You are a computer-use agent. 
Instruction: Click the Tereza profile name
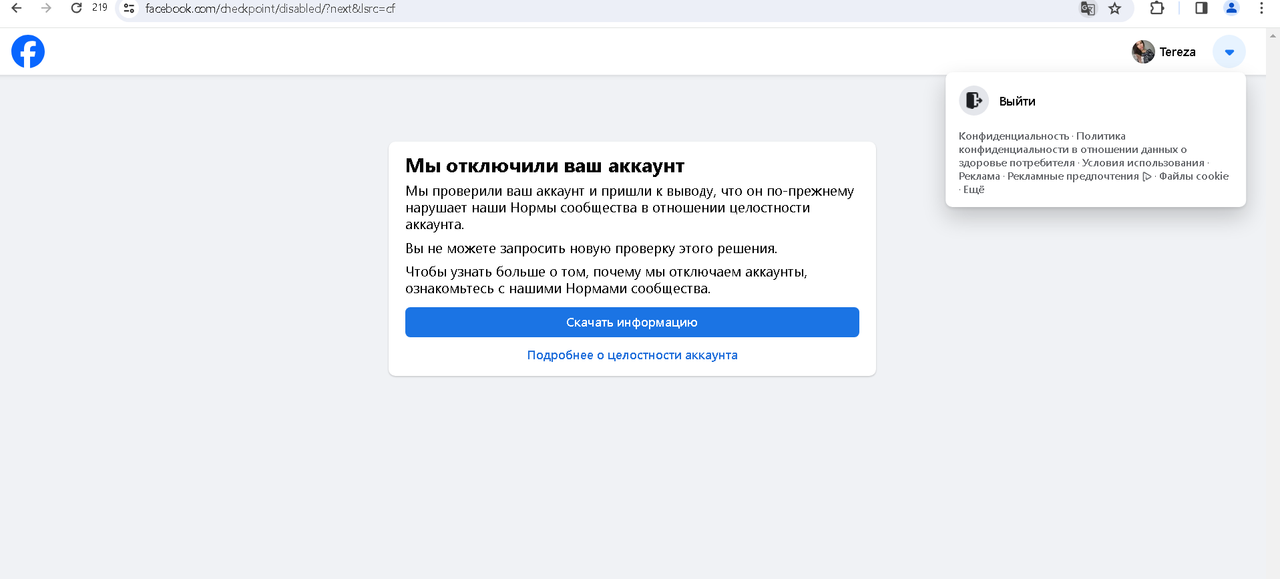coord(1177,52)
